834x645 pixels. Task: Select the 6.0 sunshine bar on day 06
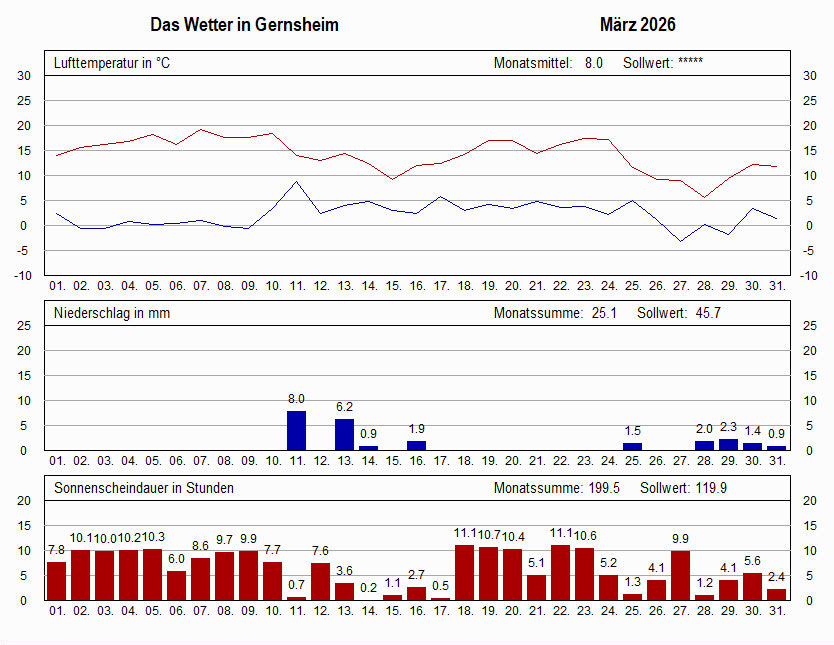(x=177, y=585)
